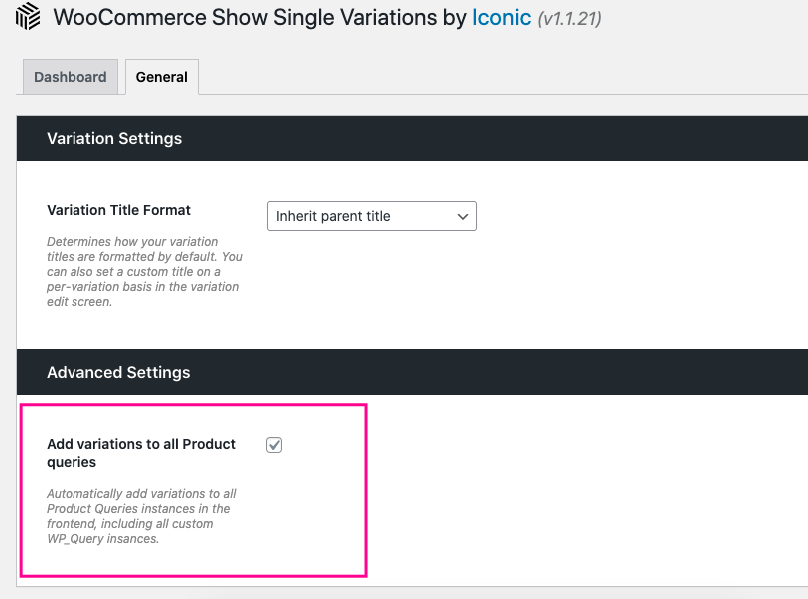Screen dimensions: 808x599
Task: Click the Iconic logo icon beside title
Action: point(28,18)
